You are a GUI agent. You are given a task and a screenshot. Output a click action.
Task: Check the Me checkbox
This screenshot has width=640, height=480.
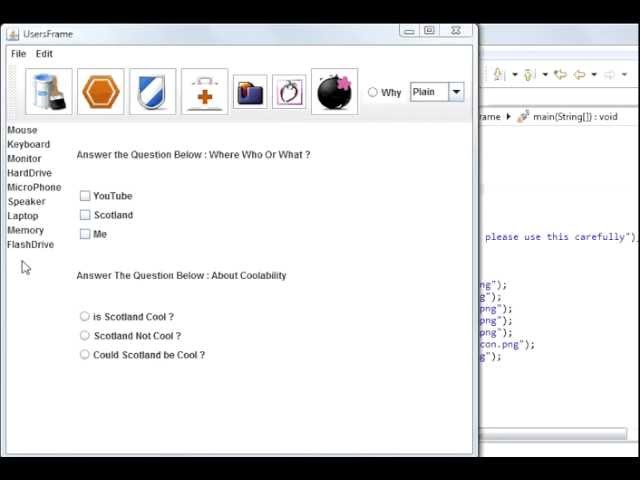pos(85,234)
